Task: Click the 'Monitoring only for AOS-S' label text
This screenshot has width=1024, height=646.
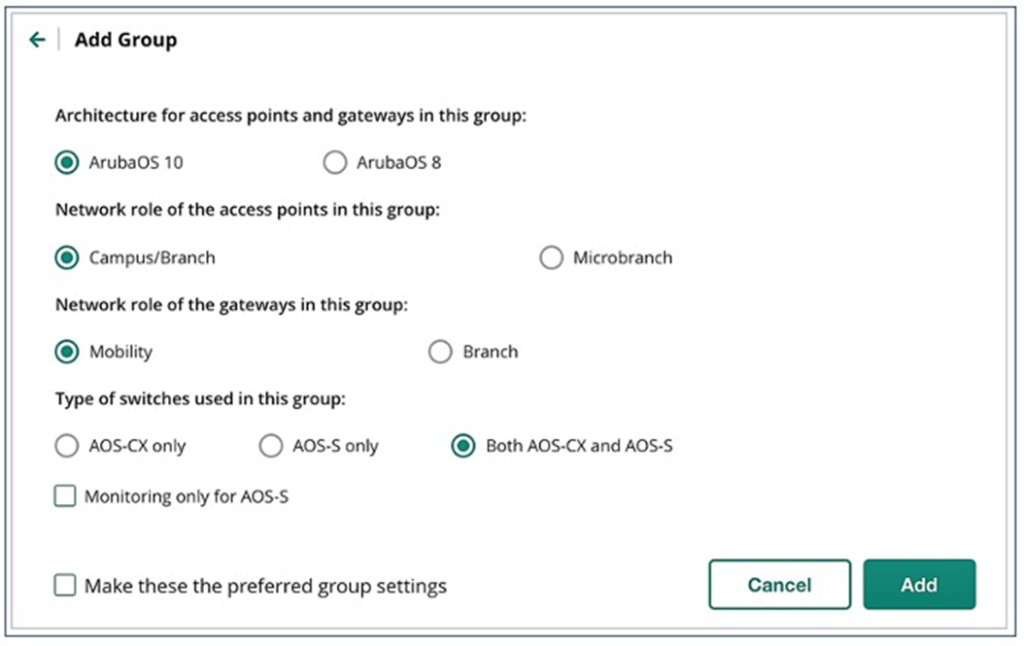Action: [186, 496]
